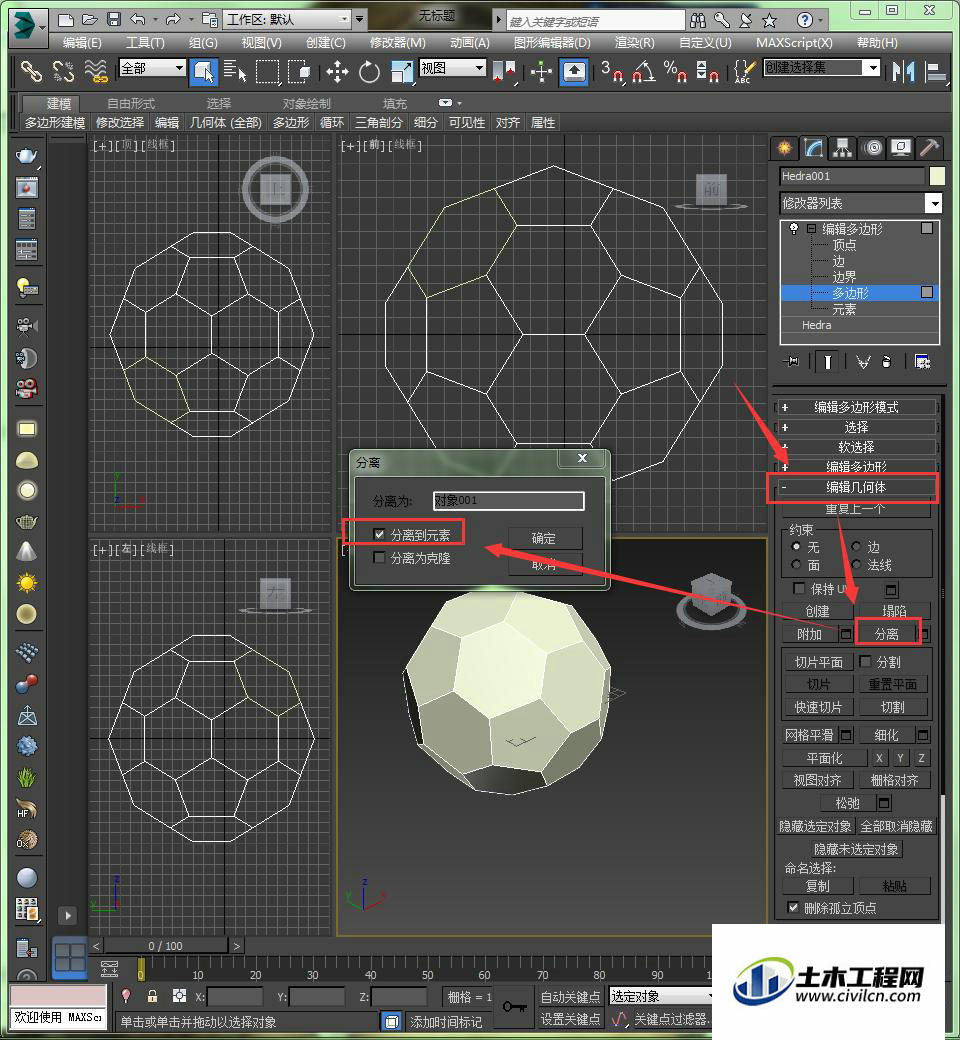
Task: Select 顶点 sub-object level in stack
Action: coord(844,245)
